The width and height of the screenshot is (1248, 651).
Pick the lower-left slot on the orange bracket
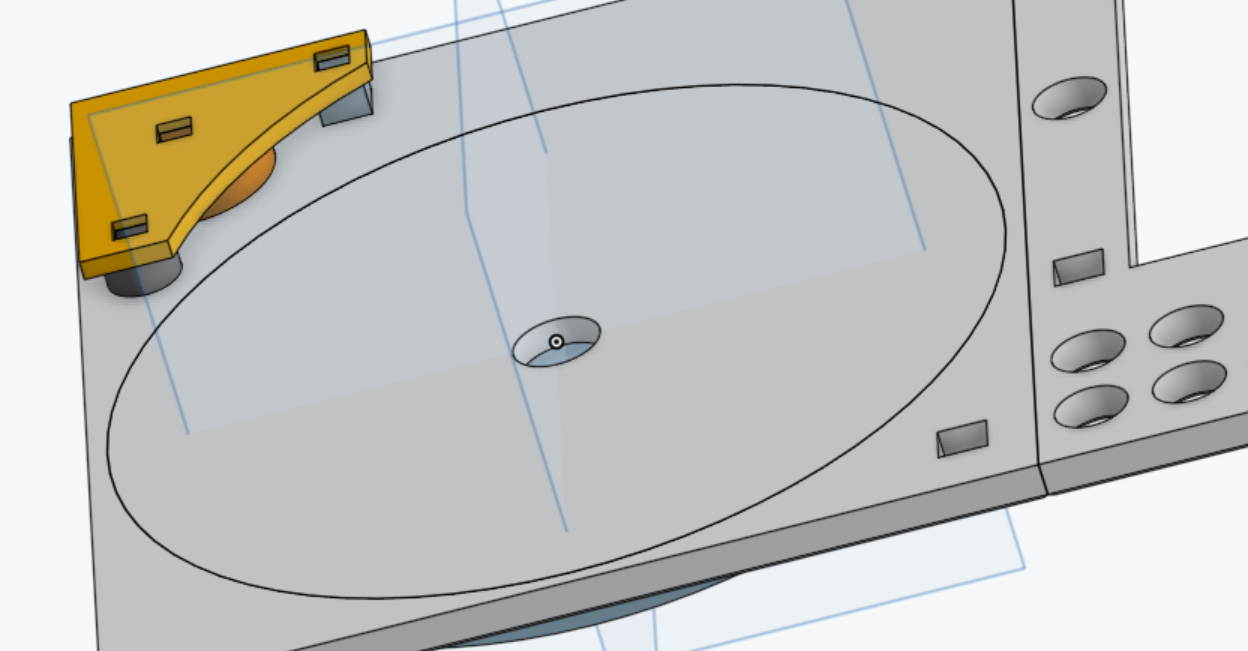[x=130, y=227]
